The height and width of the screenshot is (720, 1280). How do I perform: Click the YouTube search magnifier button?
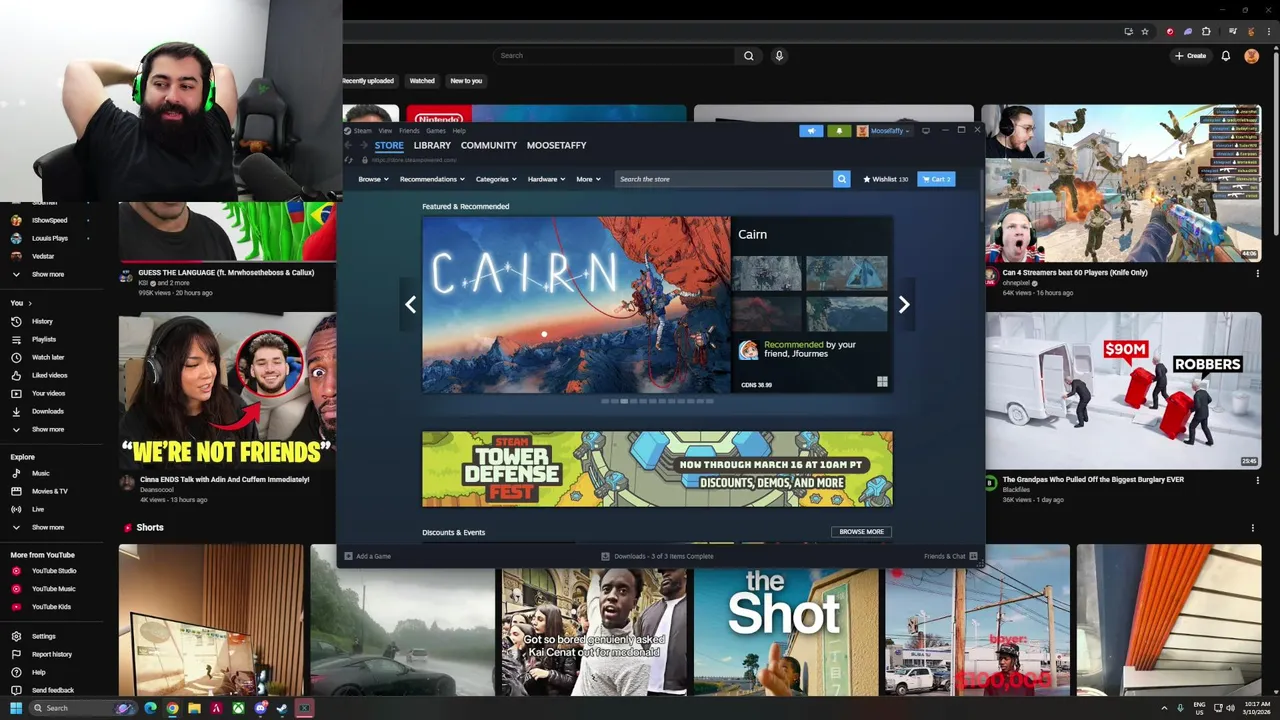pos(748,56)
